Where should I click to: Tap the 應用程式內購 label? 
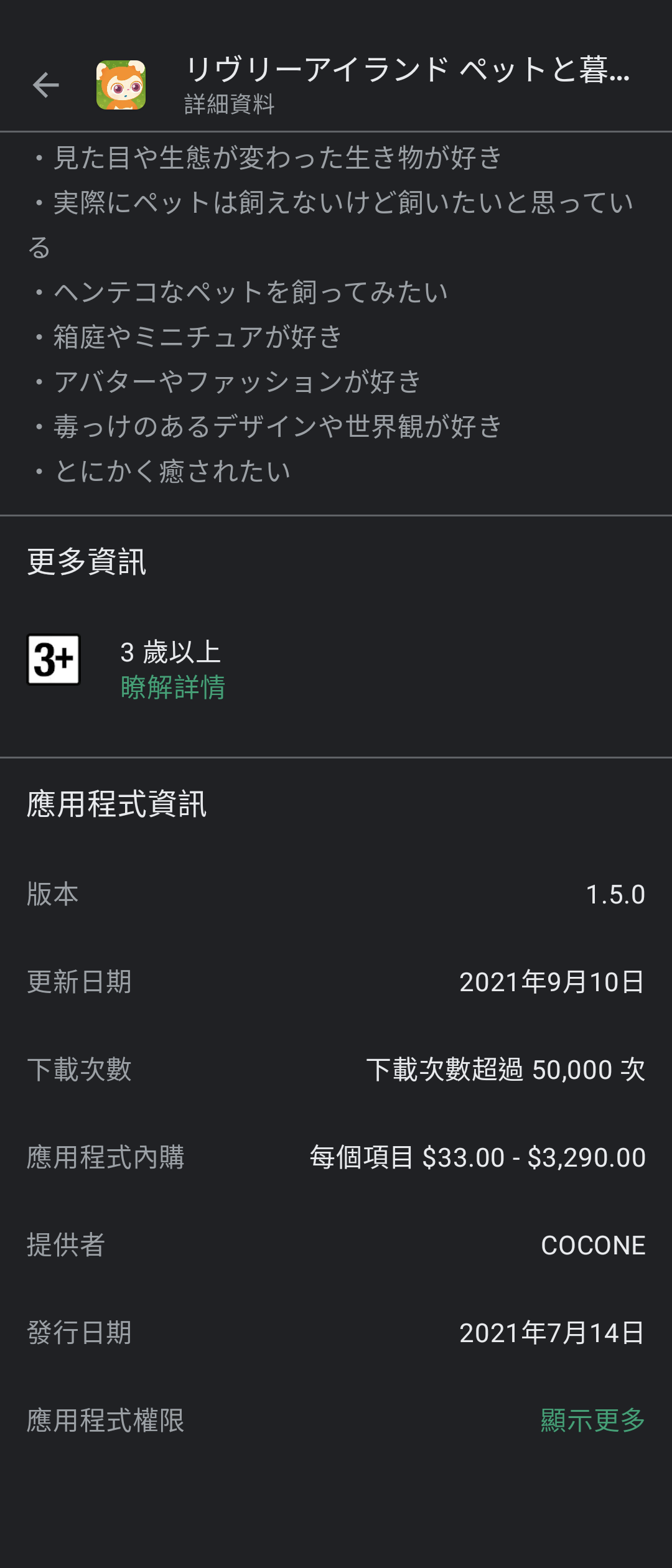pyautogui.click(x=106, y=1157)
